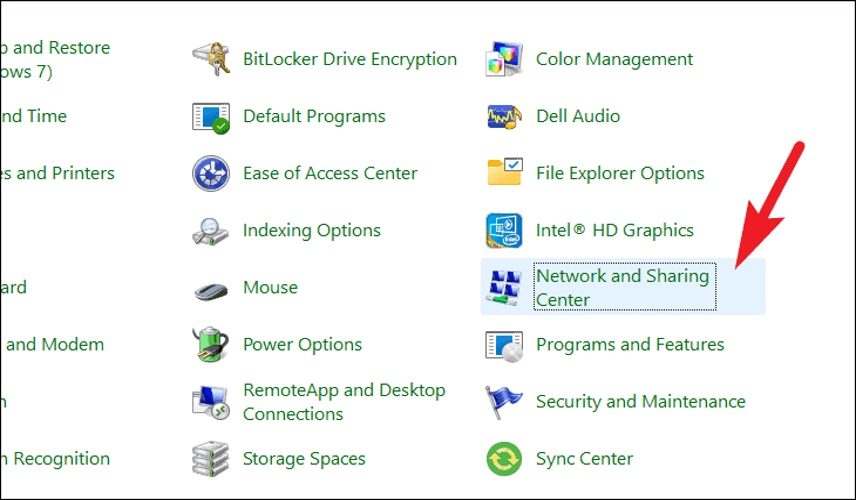The image size is (856, 500).
Task: Click the Storage Spaces drive stack icon
Action: point(211,459)
